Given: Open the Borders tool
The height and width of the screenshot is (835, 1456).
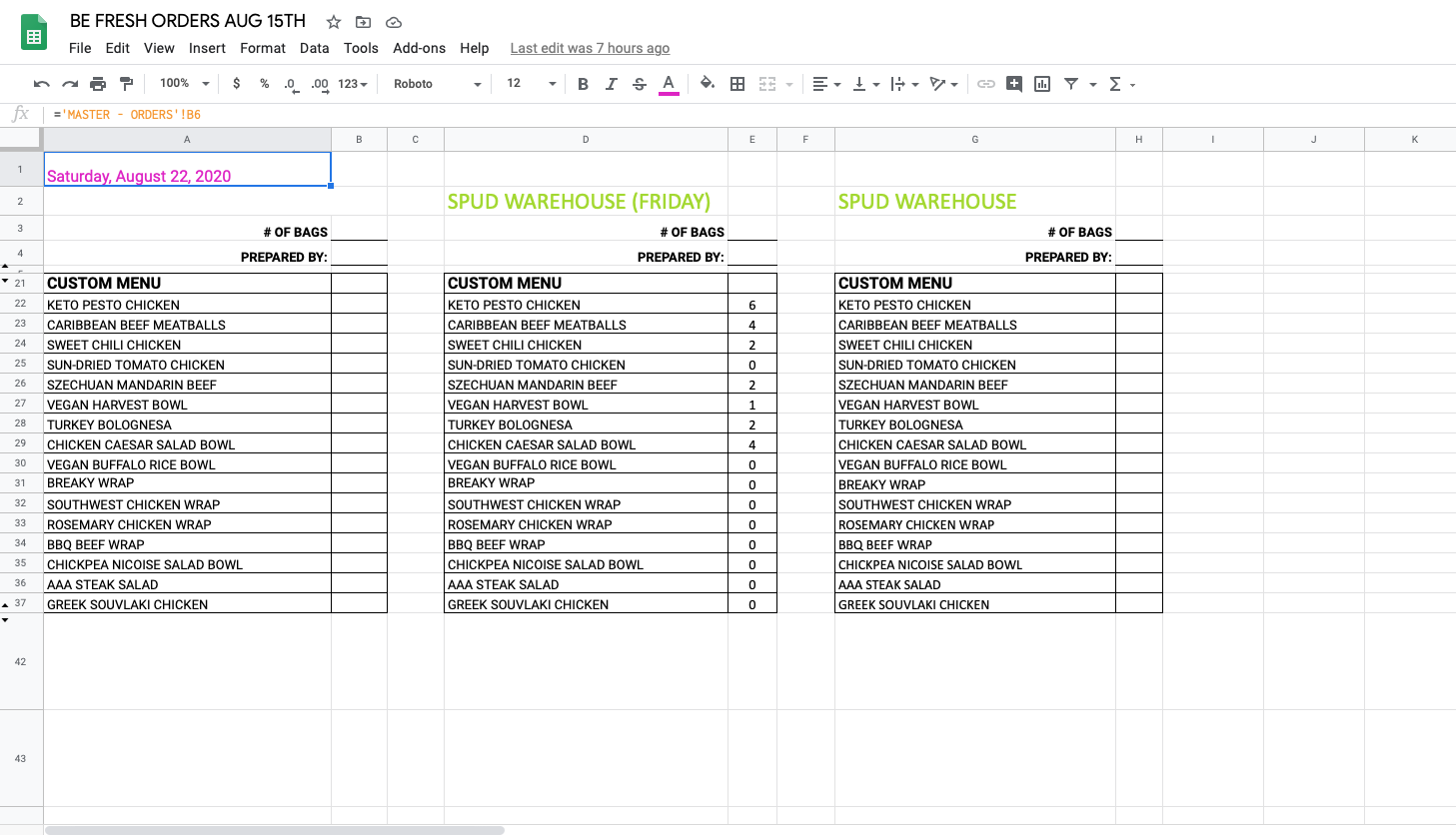Looking at the screenshot, I should pos(737,84).
